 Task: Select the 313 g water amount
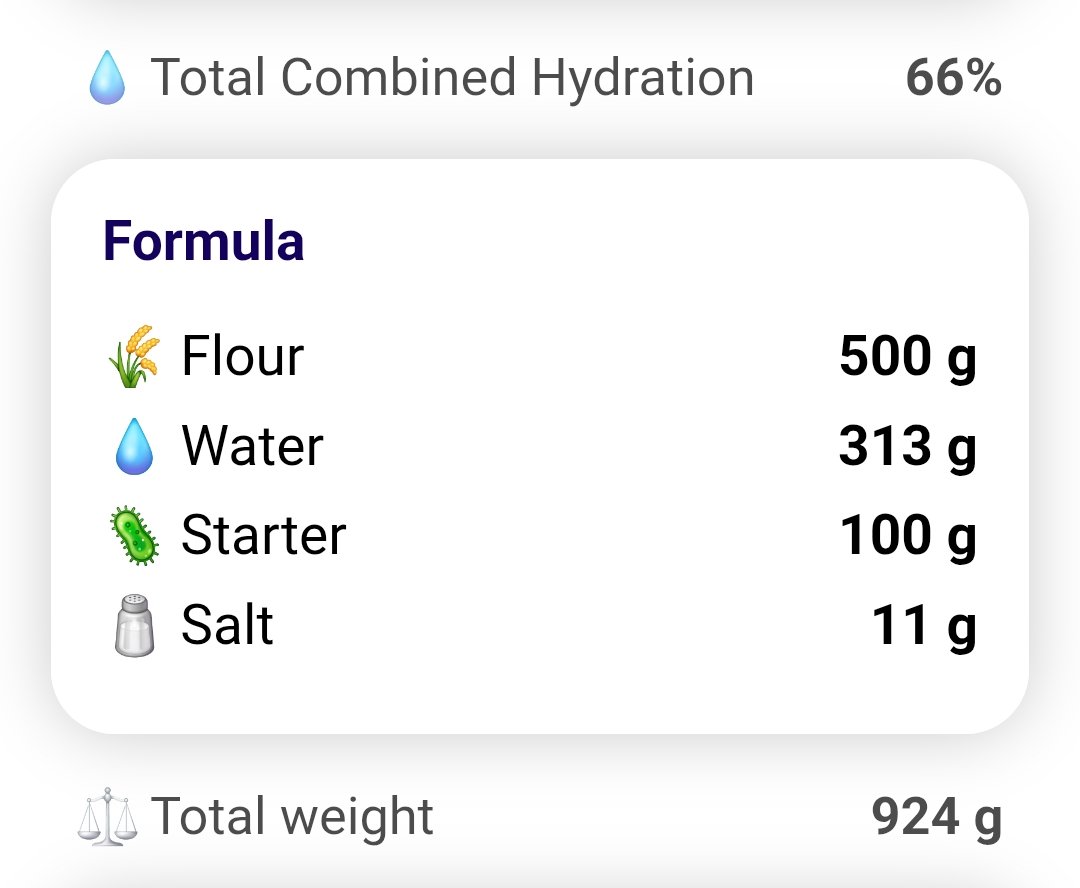[908, 447]
